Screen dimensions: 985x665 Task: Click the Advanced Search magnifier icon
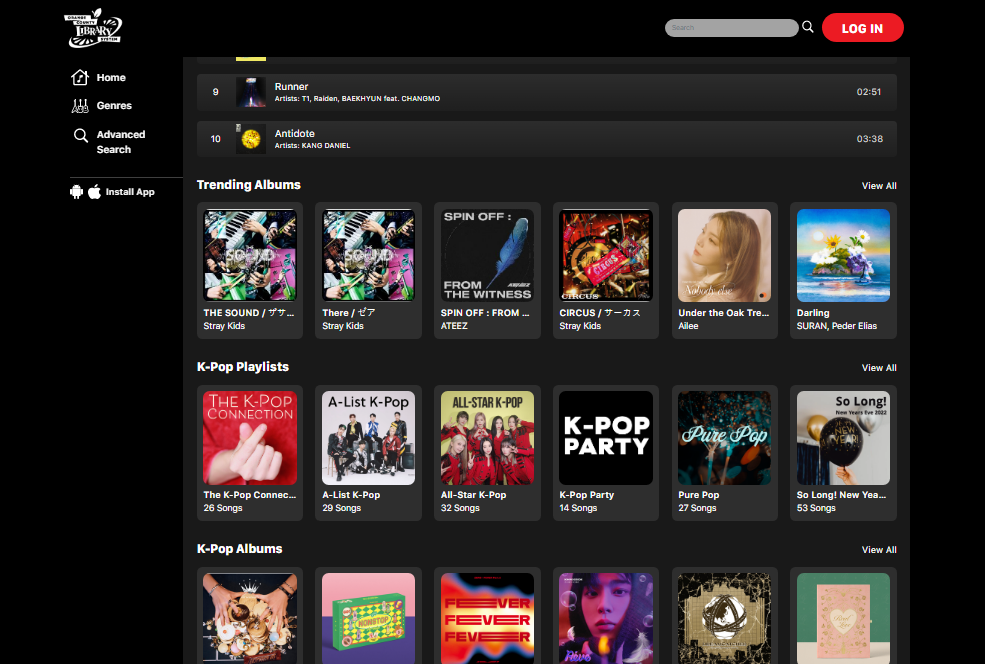pos(80,135)
